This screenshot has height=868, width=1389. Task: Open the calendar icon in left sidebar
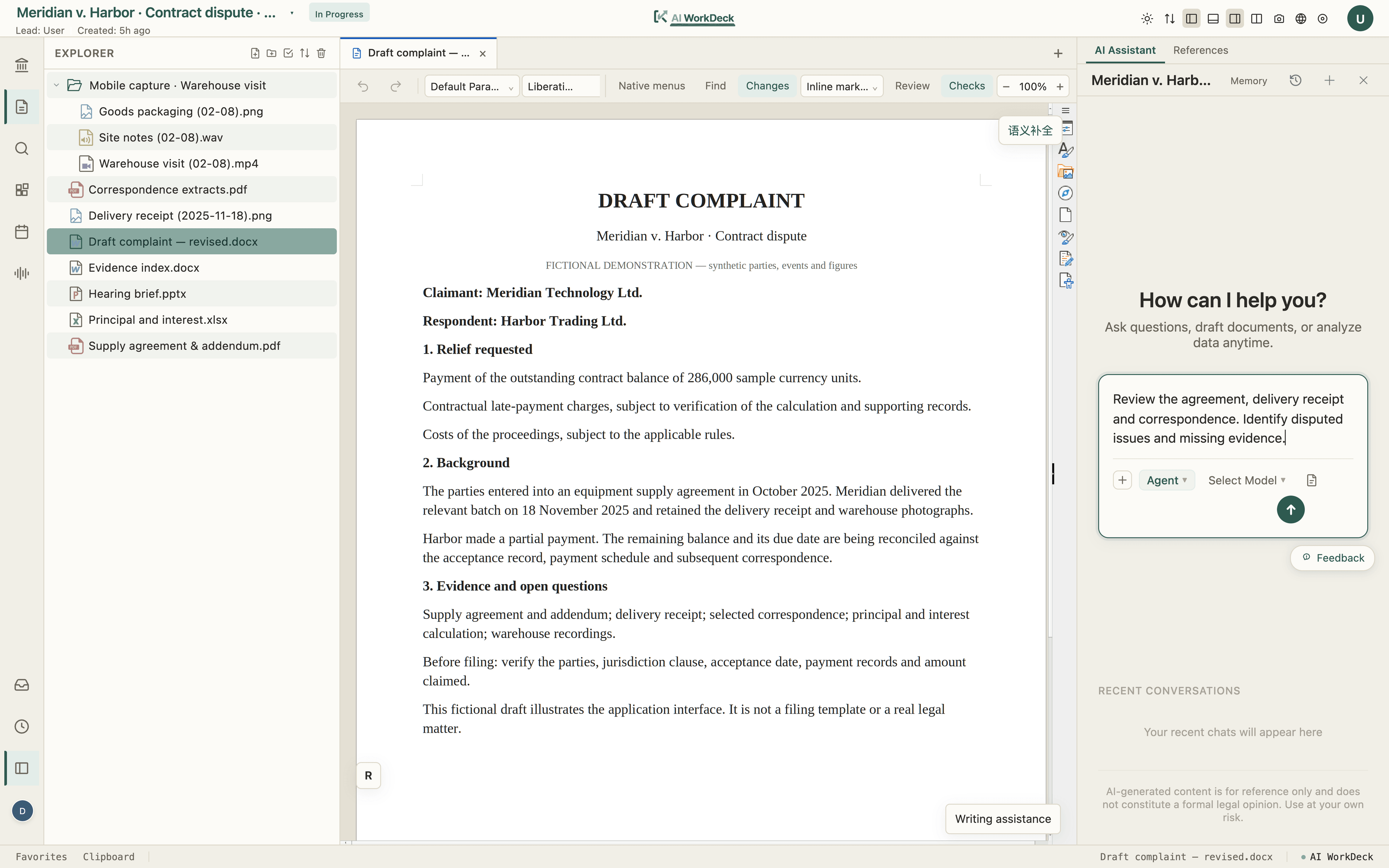click(22, 232)
